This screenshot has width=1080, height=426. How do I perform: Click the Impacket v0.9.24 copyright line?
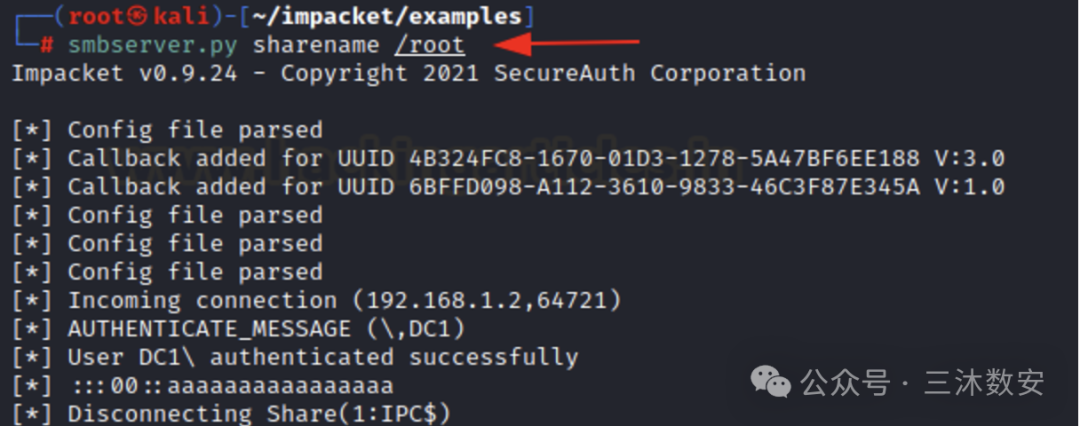408,73
